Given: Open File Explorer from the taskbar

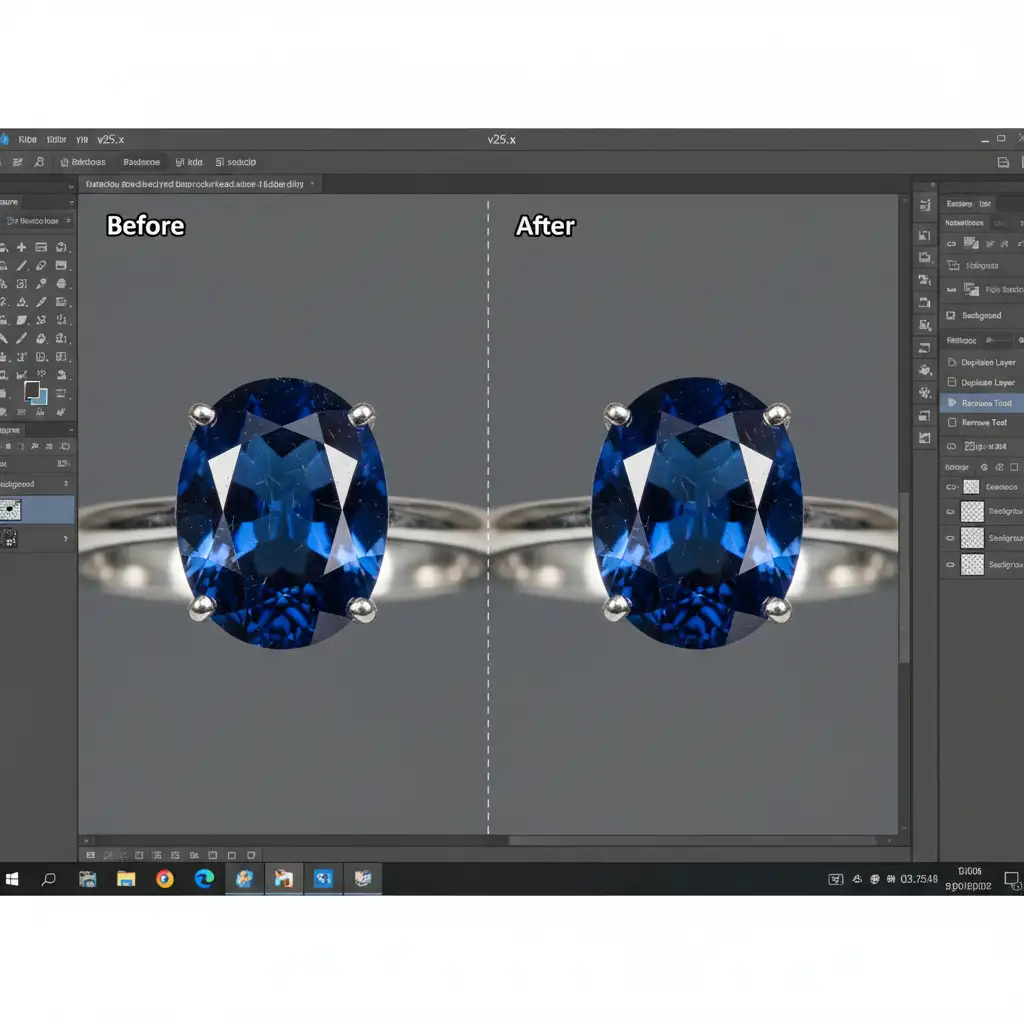Looking at the screenshot, I should point(126,879).
